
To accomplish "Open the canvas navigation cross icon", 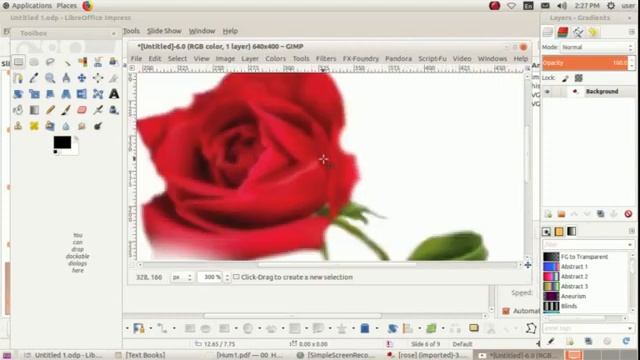I will tap(528, 265).
